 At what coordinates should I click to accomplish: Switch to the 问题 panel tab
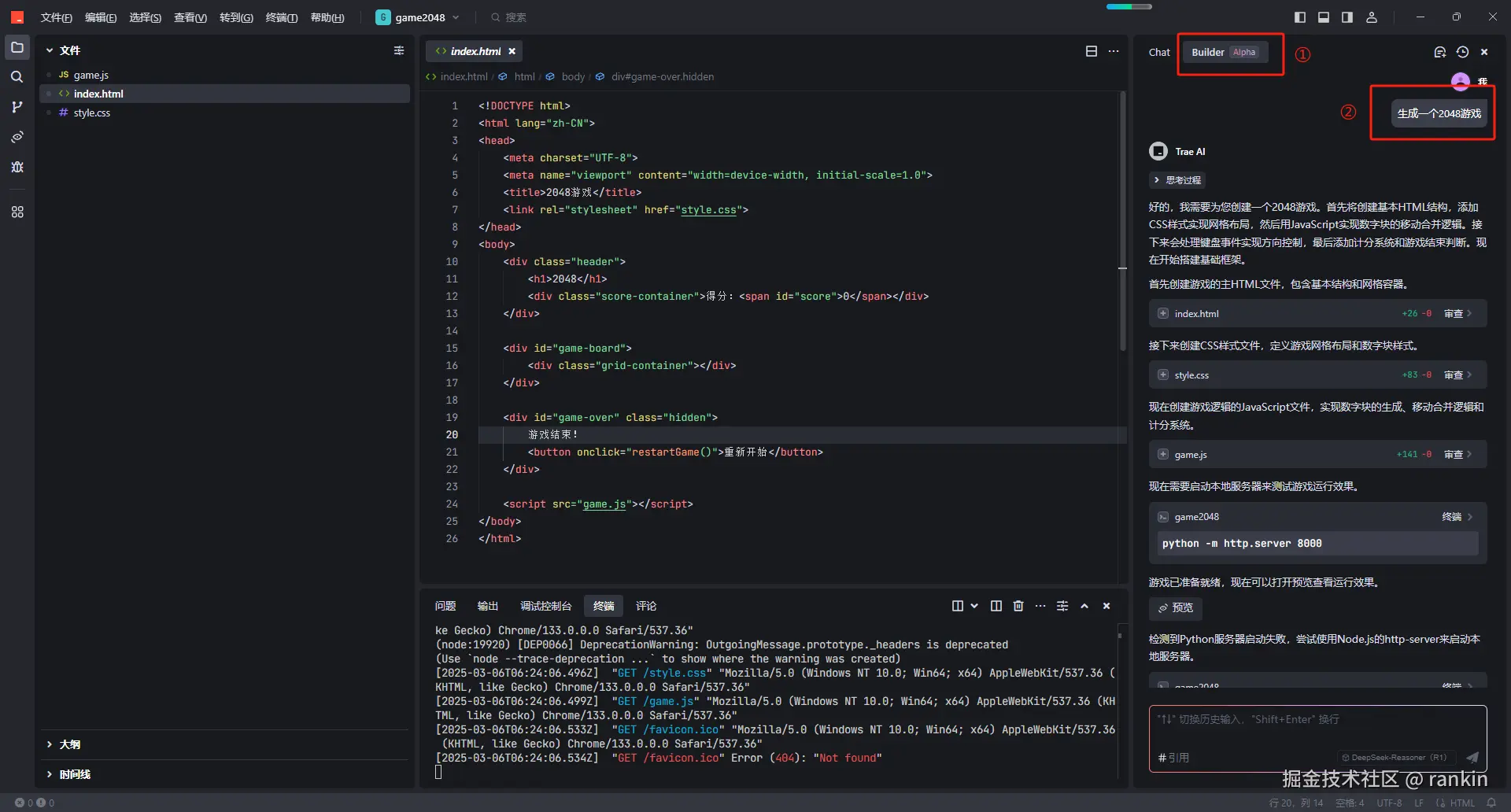tap(445, 606)
